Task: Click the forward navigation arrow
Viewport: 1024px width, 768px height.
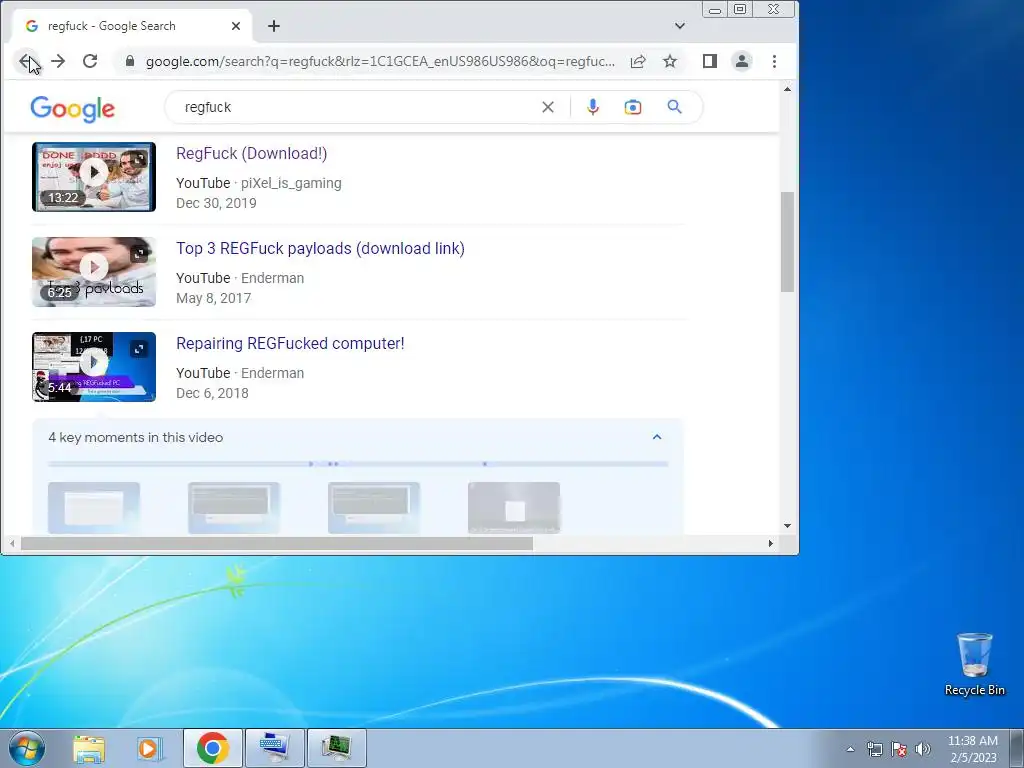Action: click(x=58, y=61)
